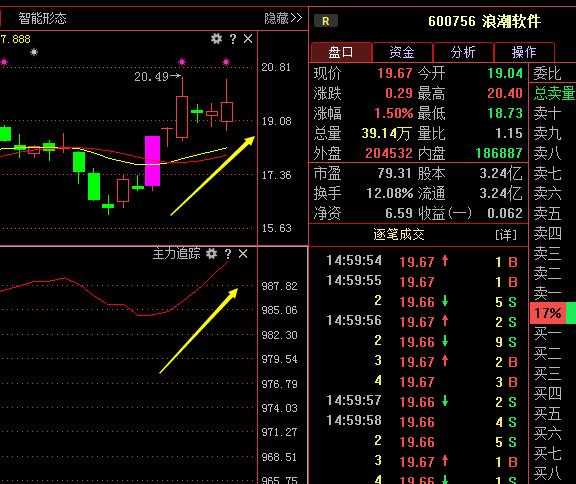Switch to the 盘口 tab

coord(341,53)
